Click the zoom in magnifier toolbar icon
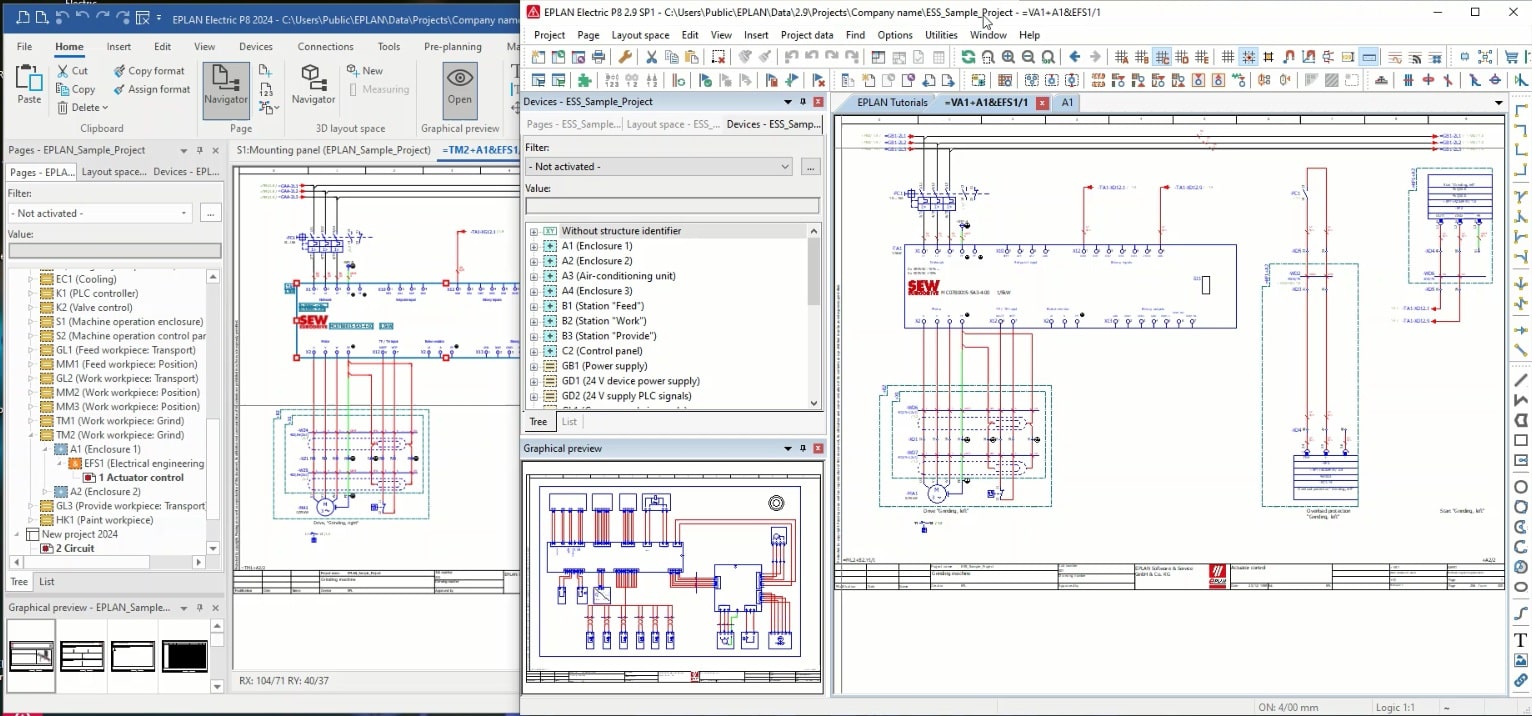 [x=1008, y=57]
